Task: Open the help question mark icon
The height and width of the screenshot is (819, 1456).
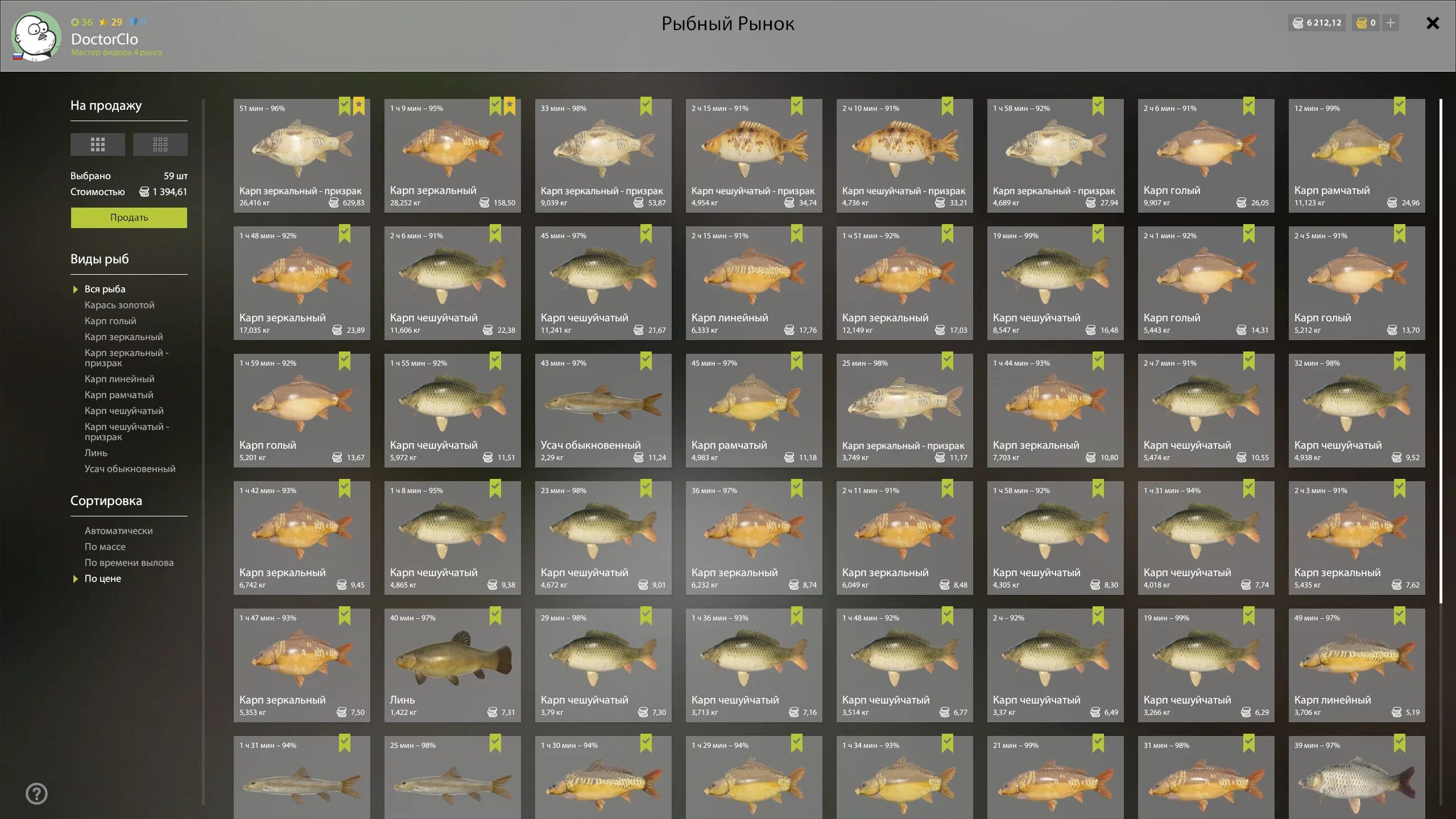Action: coord(37,793)
